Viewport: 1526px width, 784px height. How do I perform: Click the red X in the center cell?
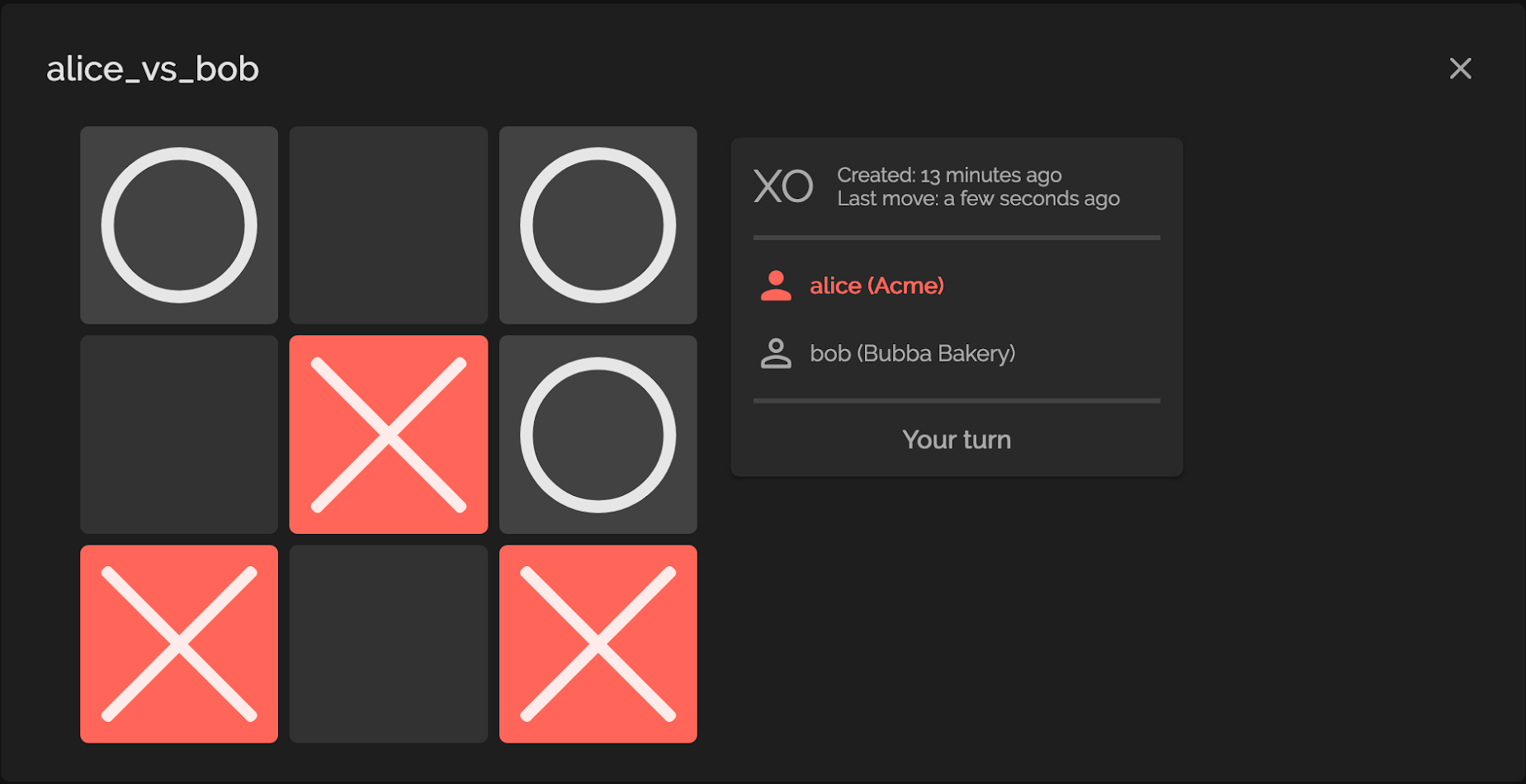click(389, 435)
